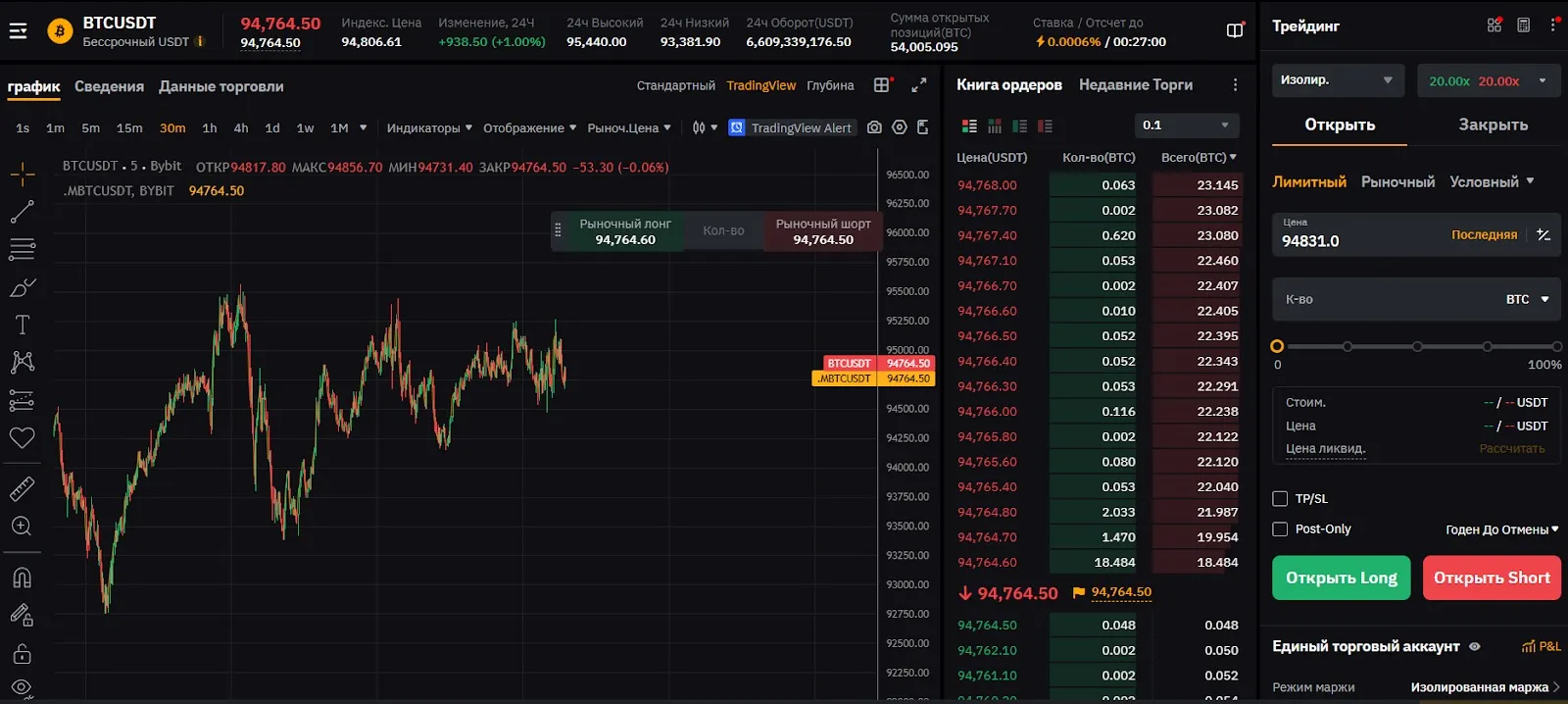Open TradingView Alert
Image resolution: width=1568 pixels, height=704 pixels.
[791, 127]
